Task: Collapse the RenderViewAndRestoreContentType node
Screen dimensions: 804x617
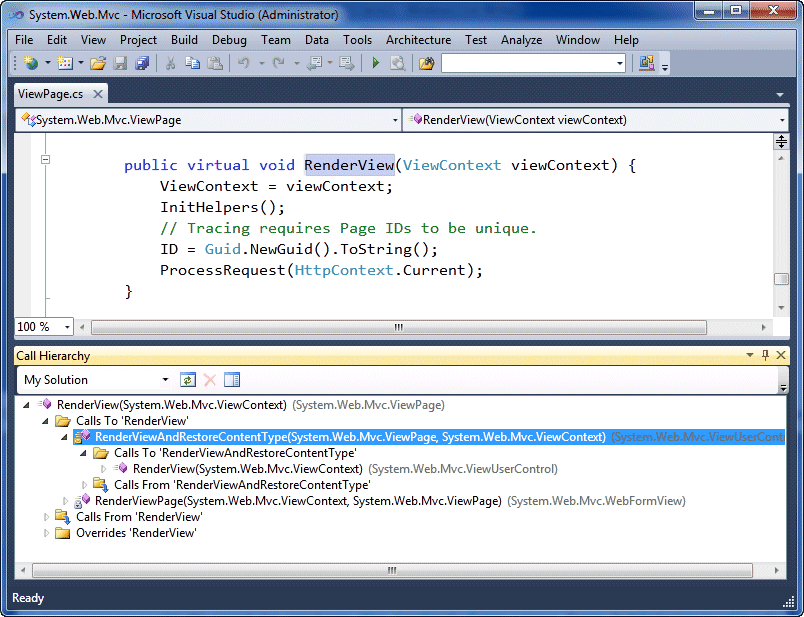Action: (64, 437)
